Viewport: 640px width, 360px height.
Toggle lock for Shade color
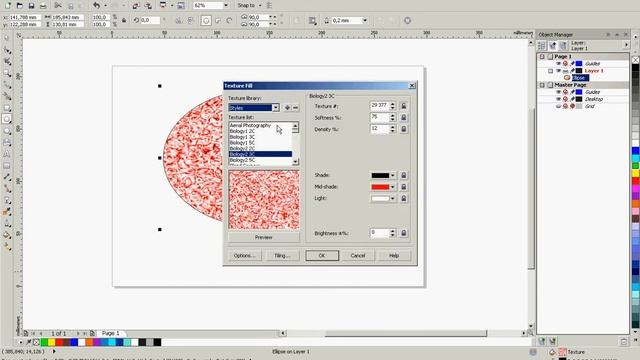pos(404,175)
